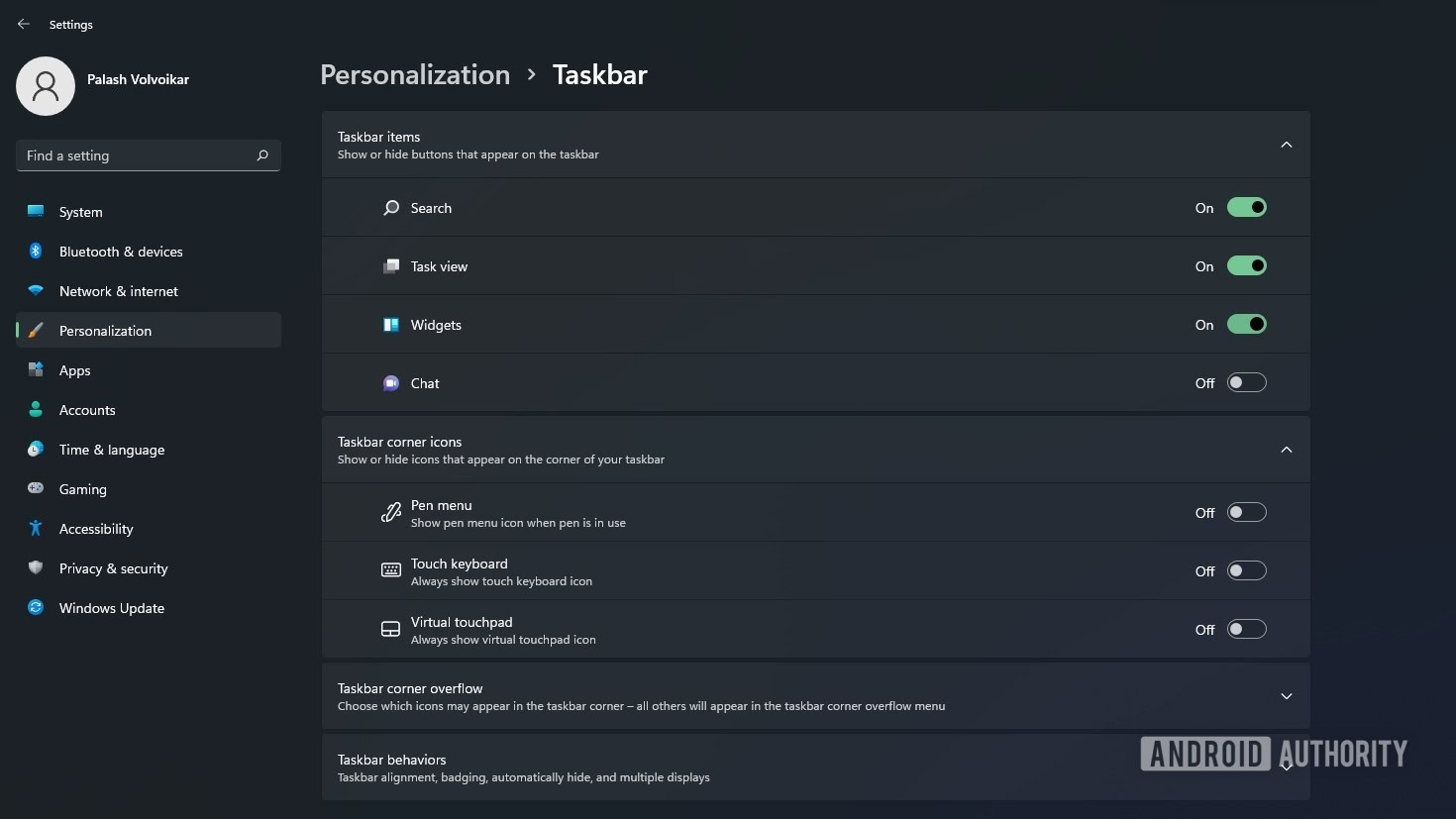Open the System settings category
Viewport: 1456px width, 819px height.
coord(80,212)
